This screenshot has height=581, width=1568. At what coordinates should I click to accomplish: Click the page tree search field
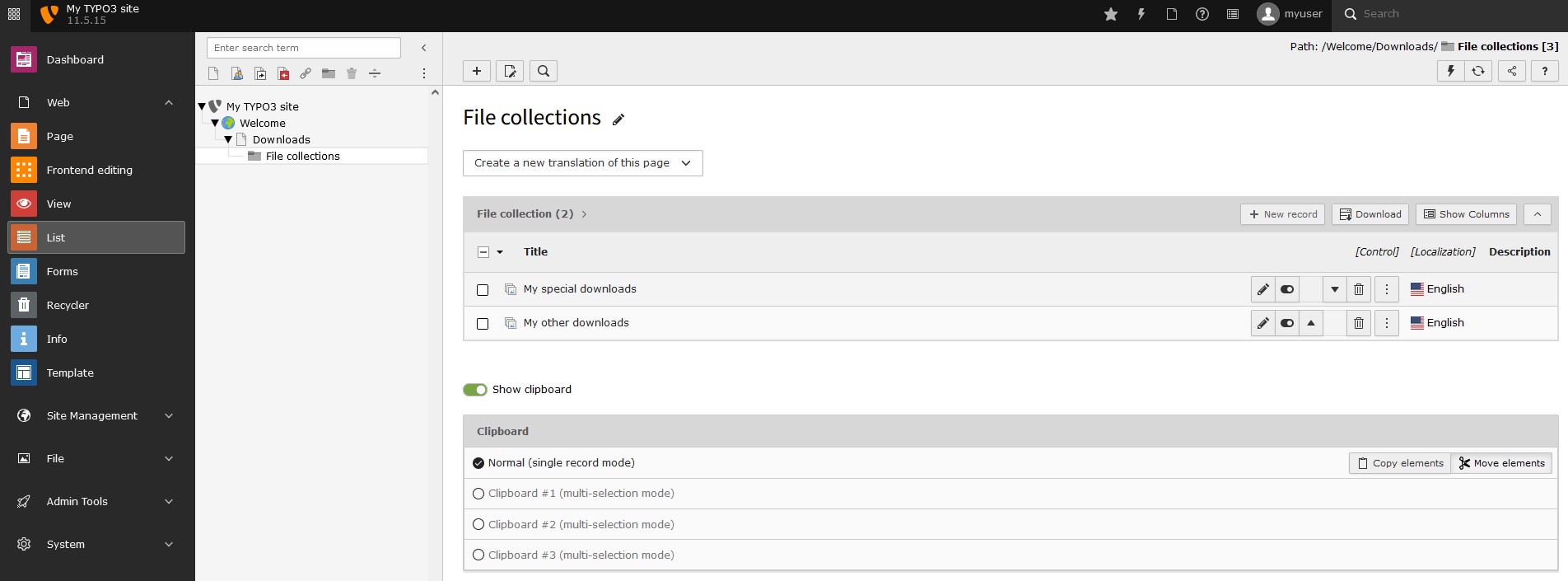point(303,48)
